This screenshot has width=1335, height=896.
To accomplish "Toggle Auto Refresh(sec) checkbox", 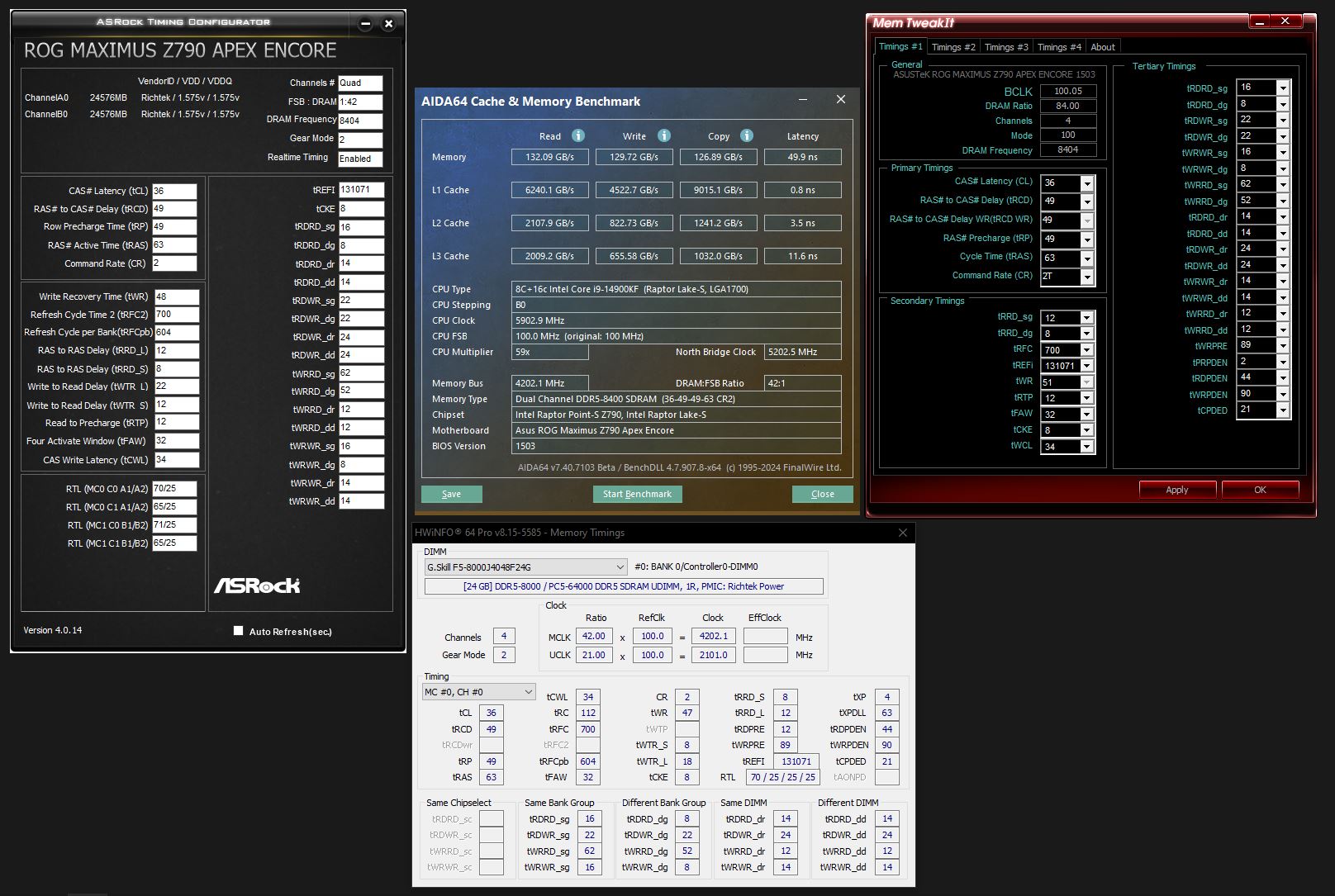I will coord(239,631).
